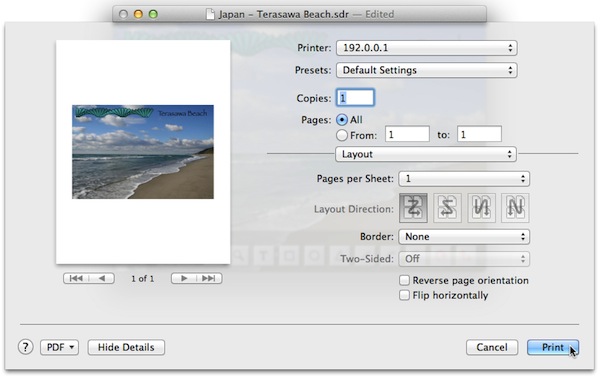The width and height of the screenshot is (600, 376).
Task: Open the PDF menu button
Action: (x=59, y=347)
